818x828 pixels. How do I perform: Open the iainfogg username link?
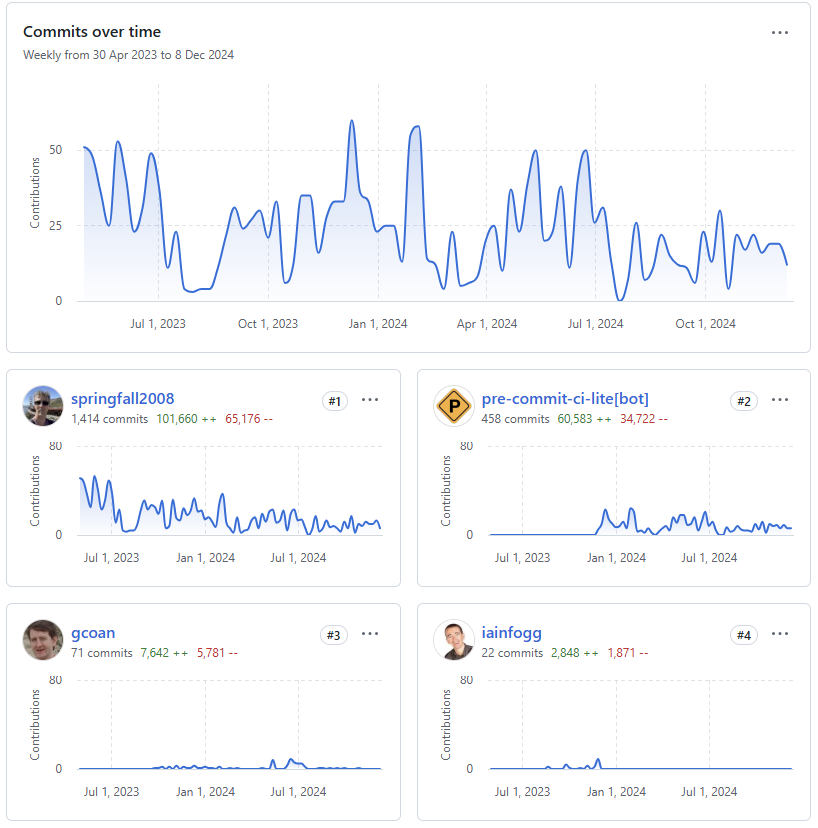coord(511,633)
